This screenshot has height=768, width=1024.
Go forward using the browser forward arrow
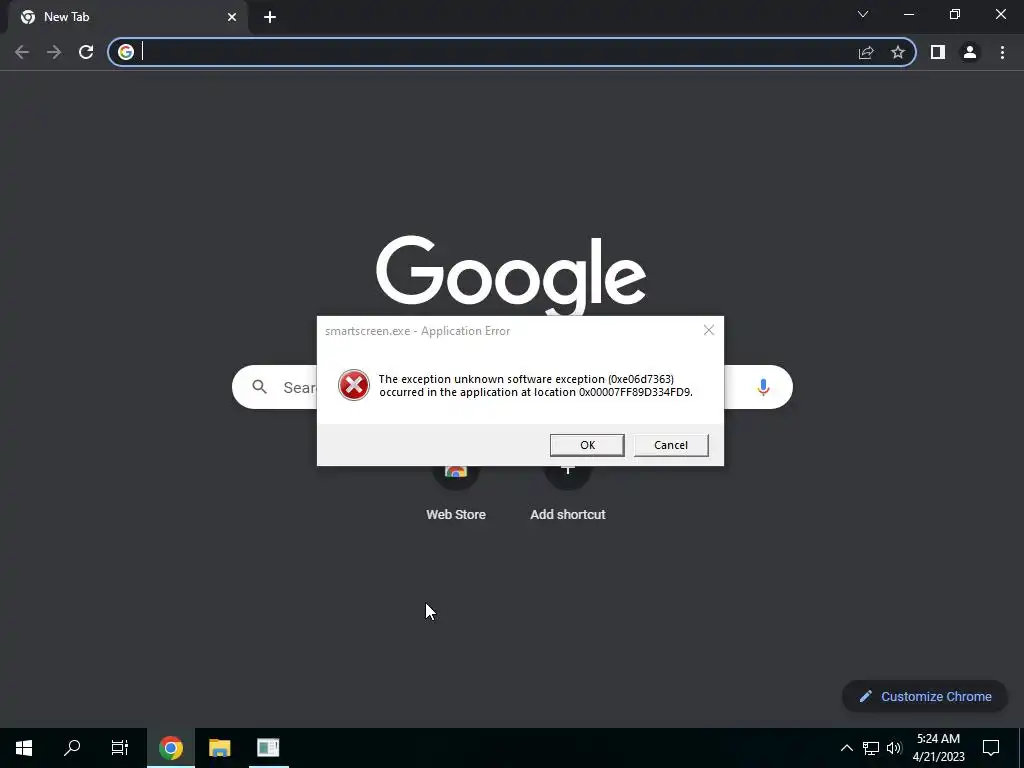pos(54,52)
